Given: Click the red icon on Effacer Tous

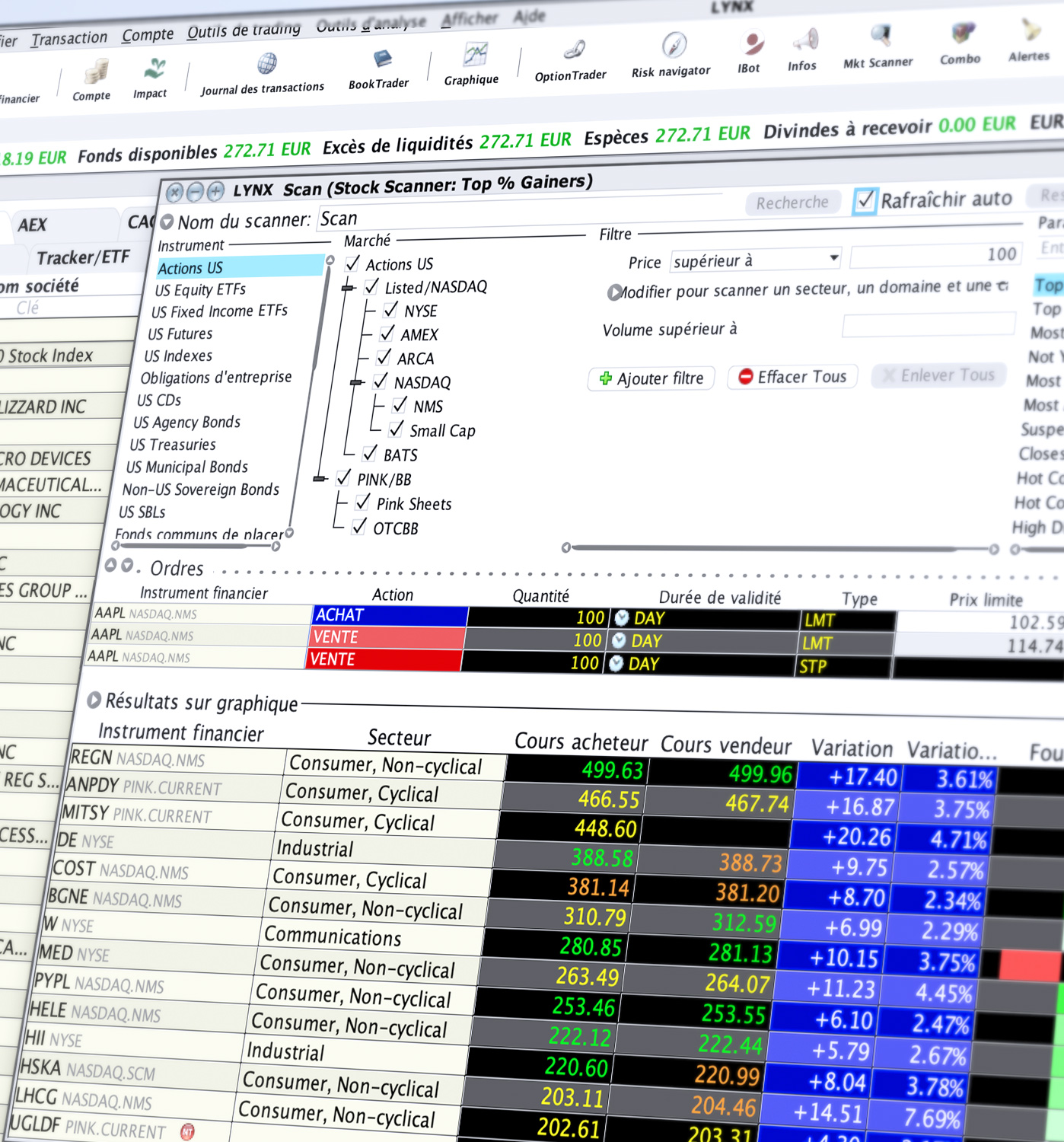Looking at the screenshot, I should coord(746,376).
